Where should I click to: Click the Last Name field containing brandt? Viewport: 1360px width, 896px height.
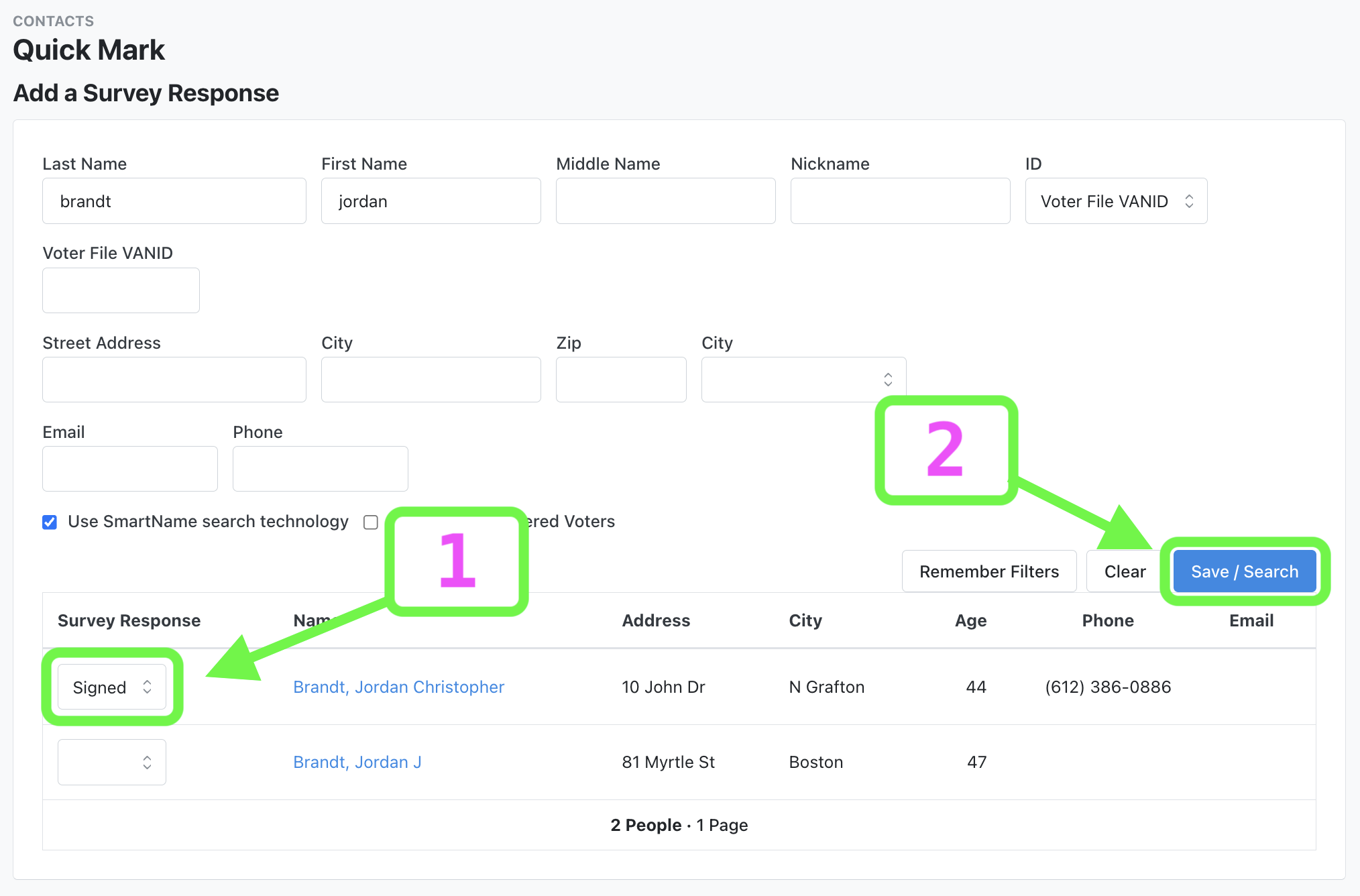pyautogui.click(x=174, y=201)
